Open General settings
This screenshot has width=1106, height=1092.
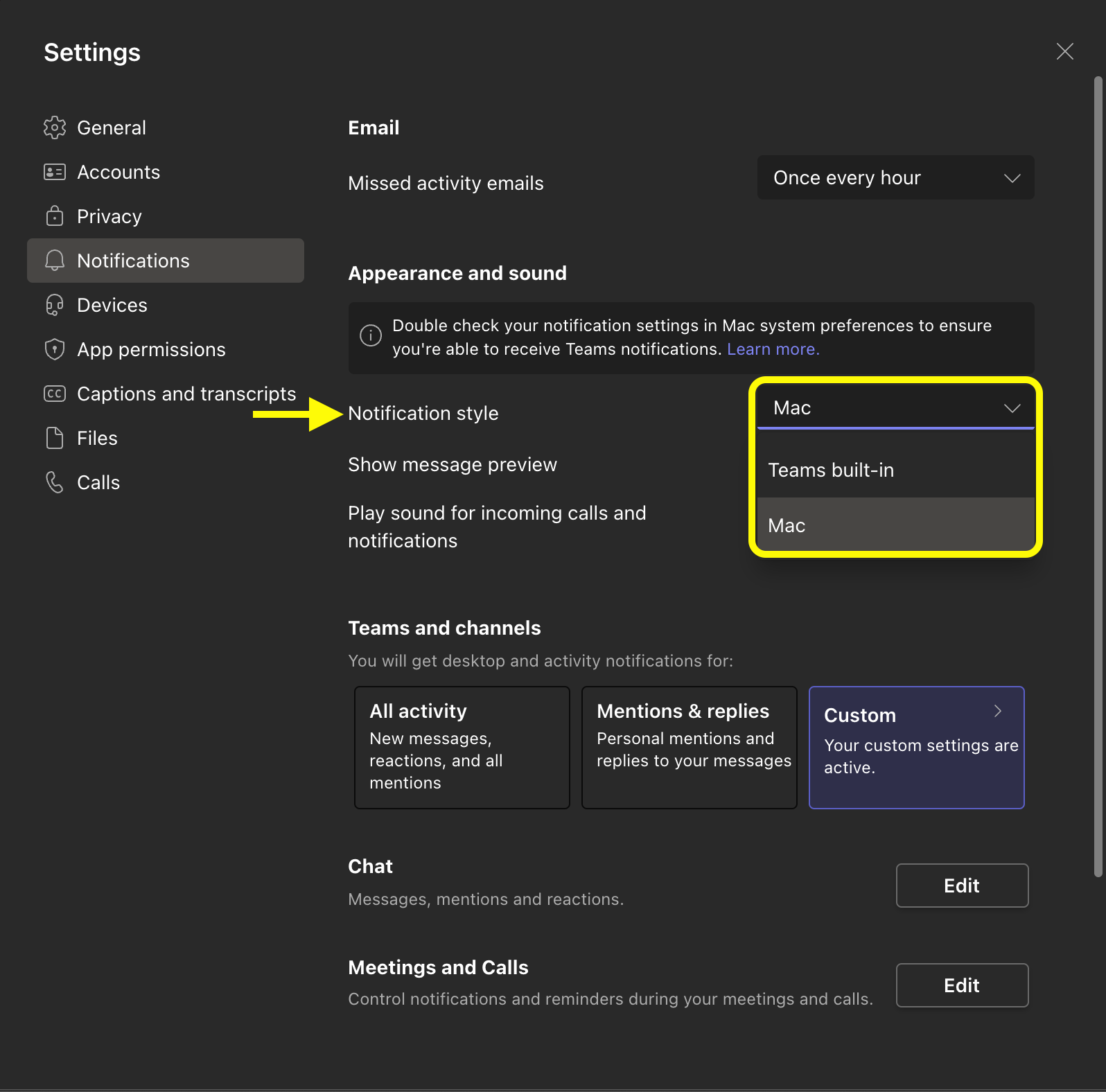click(x=166, y=127)
